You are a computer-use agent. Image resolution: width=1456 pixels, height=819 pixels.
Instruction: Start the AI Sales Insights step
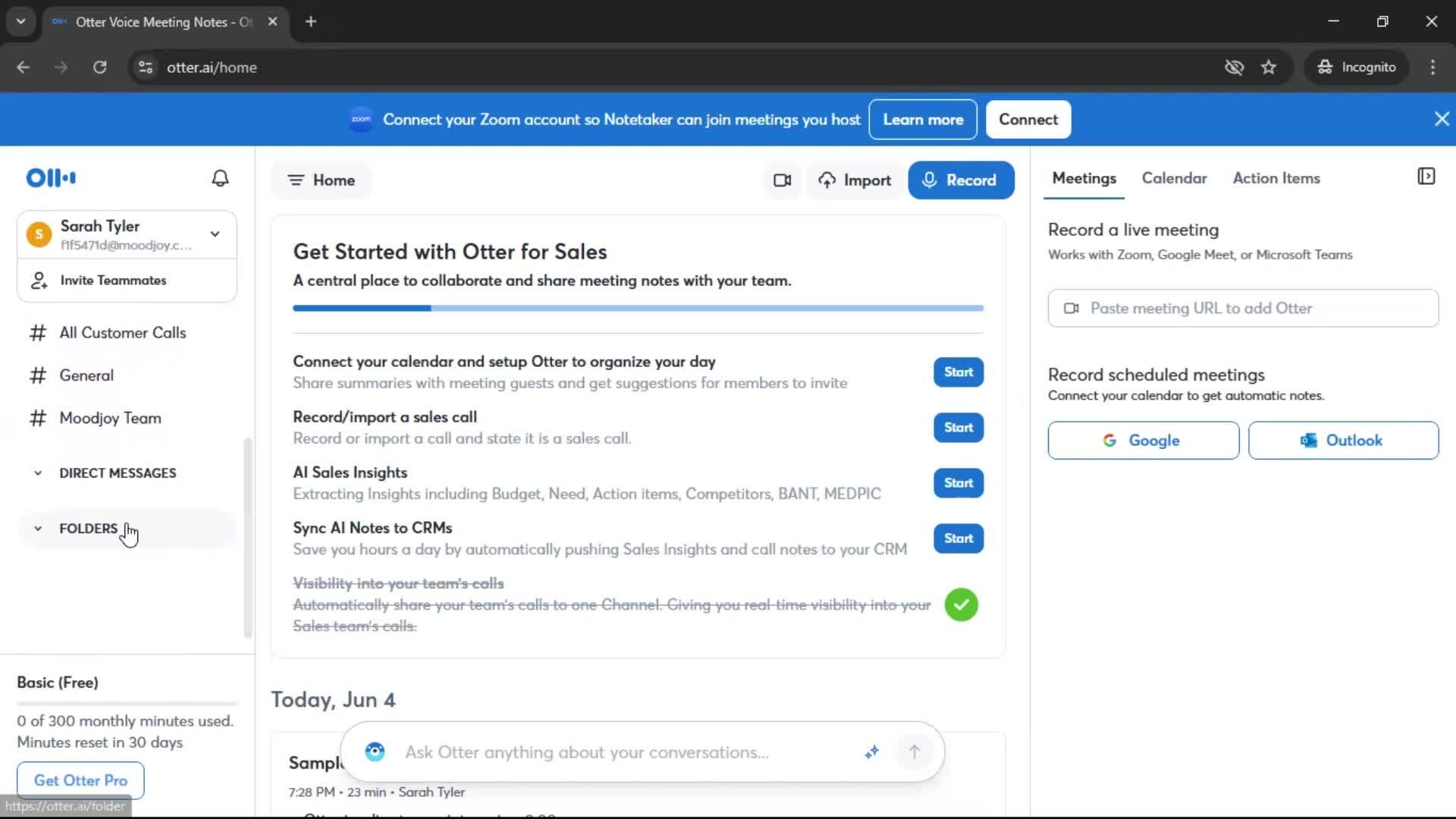click(x=959, y=483)
